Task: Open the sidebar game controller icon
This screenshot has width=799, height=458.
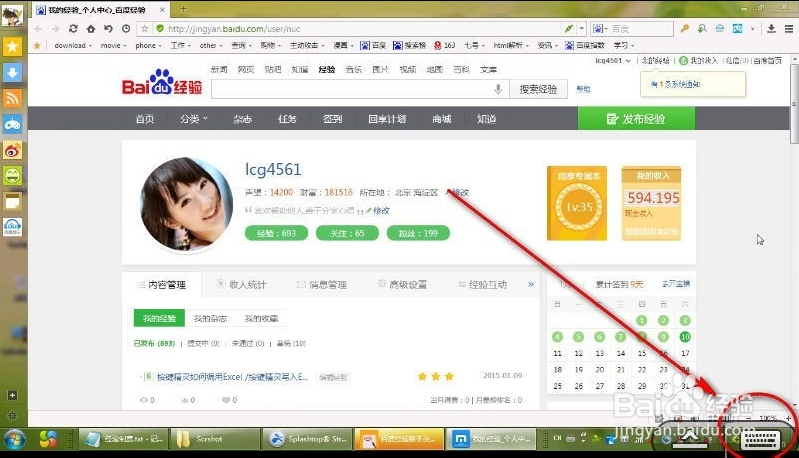Action: point(12,124)
